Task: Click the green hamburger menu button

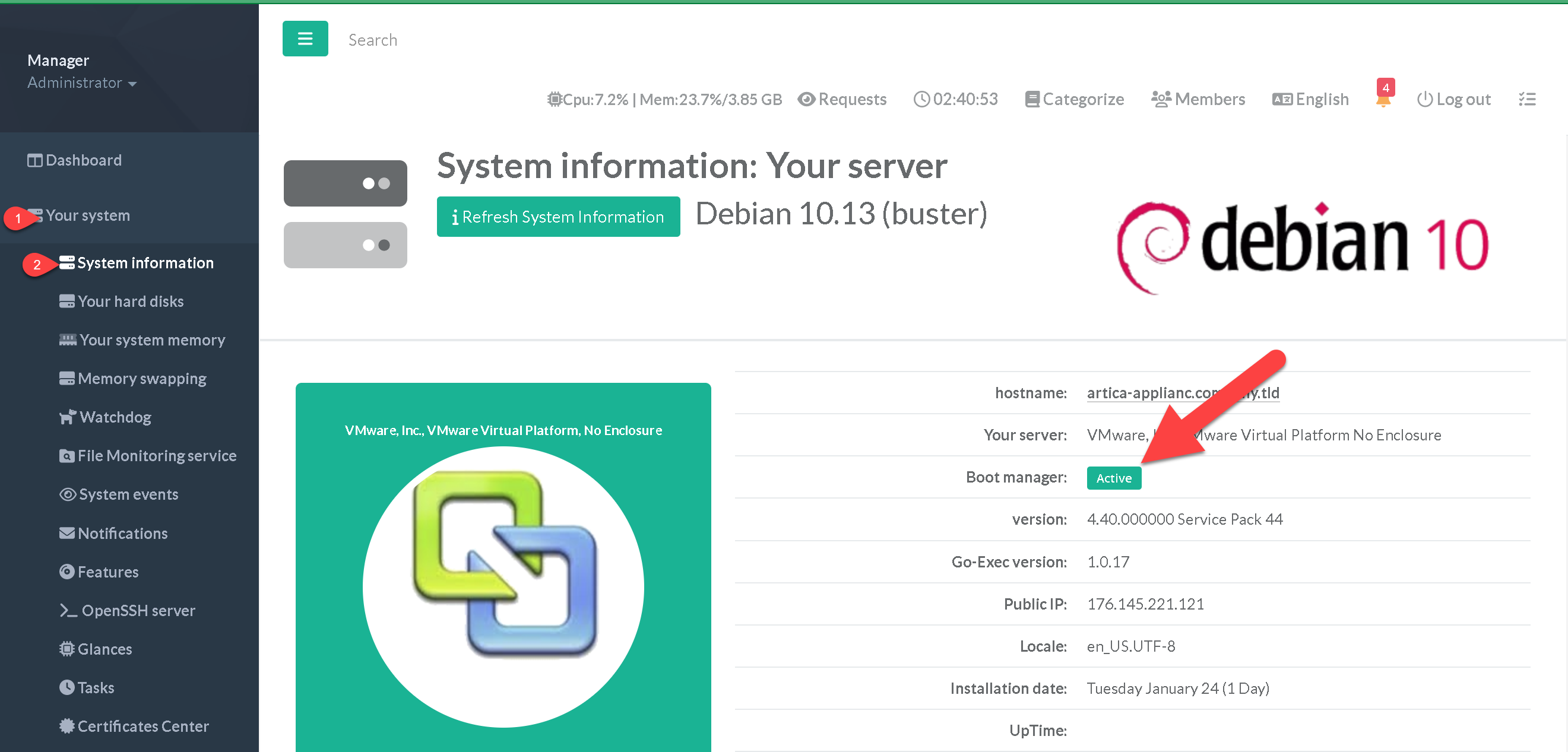Action: click(x=305, y=39)
